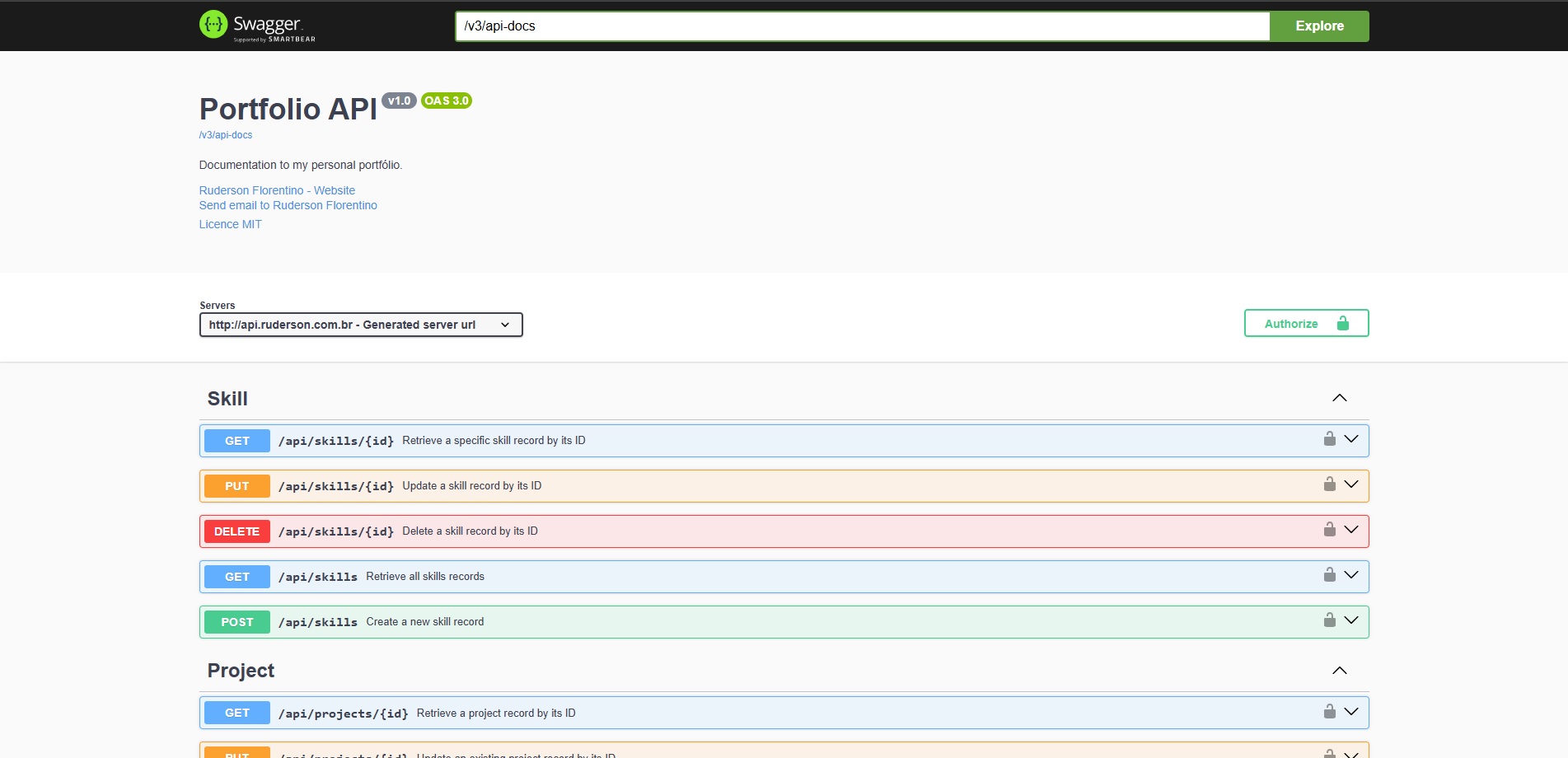
Task: Click the PUT badge for /api/skills/{id}
Action: tap(237, 486)
